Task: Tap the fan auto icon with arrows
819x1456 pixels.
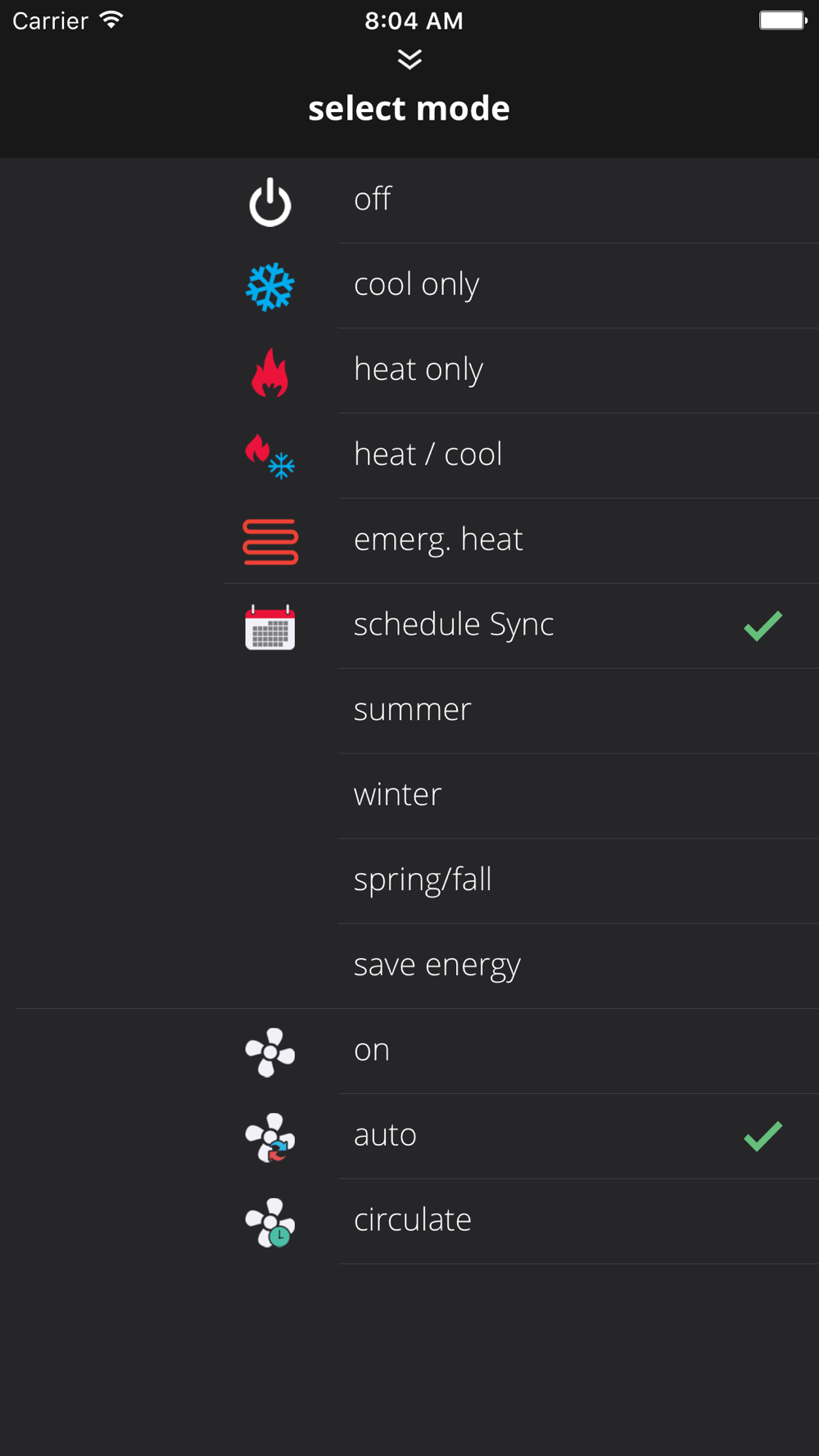Action: (270, 1137)
